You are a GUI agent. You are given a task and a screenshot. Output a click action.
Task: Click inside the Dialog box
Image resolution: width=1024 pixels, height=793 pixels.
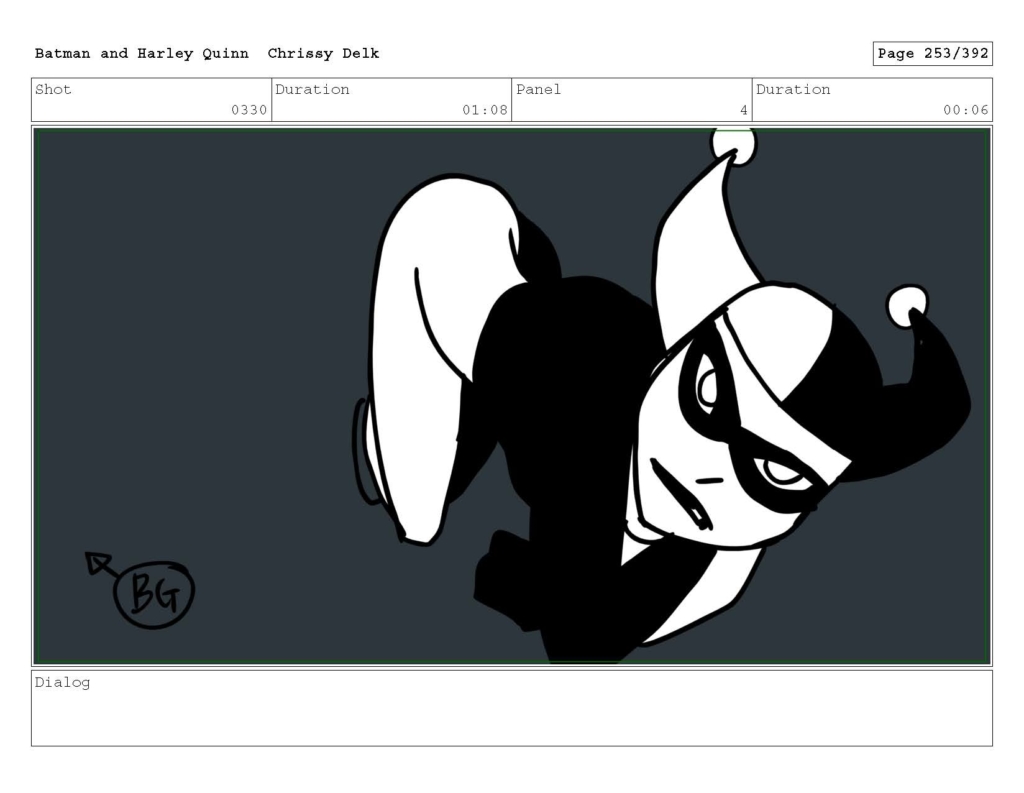click(x=512, y=708)
